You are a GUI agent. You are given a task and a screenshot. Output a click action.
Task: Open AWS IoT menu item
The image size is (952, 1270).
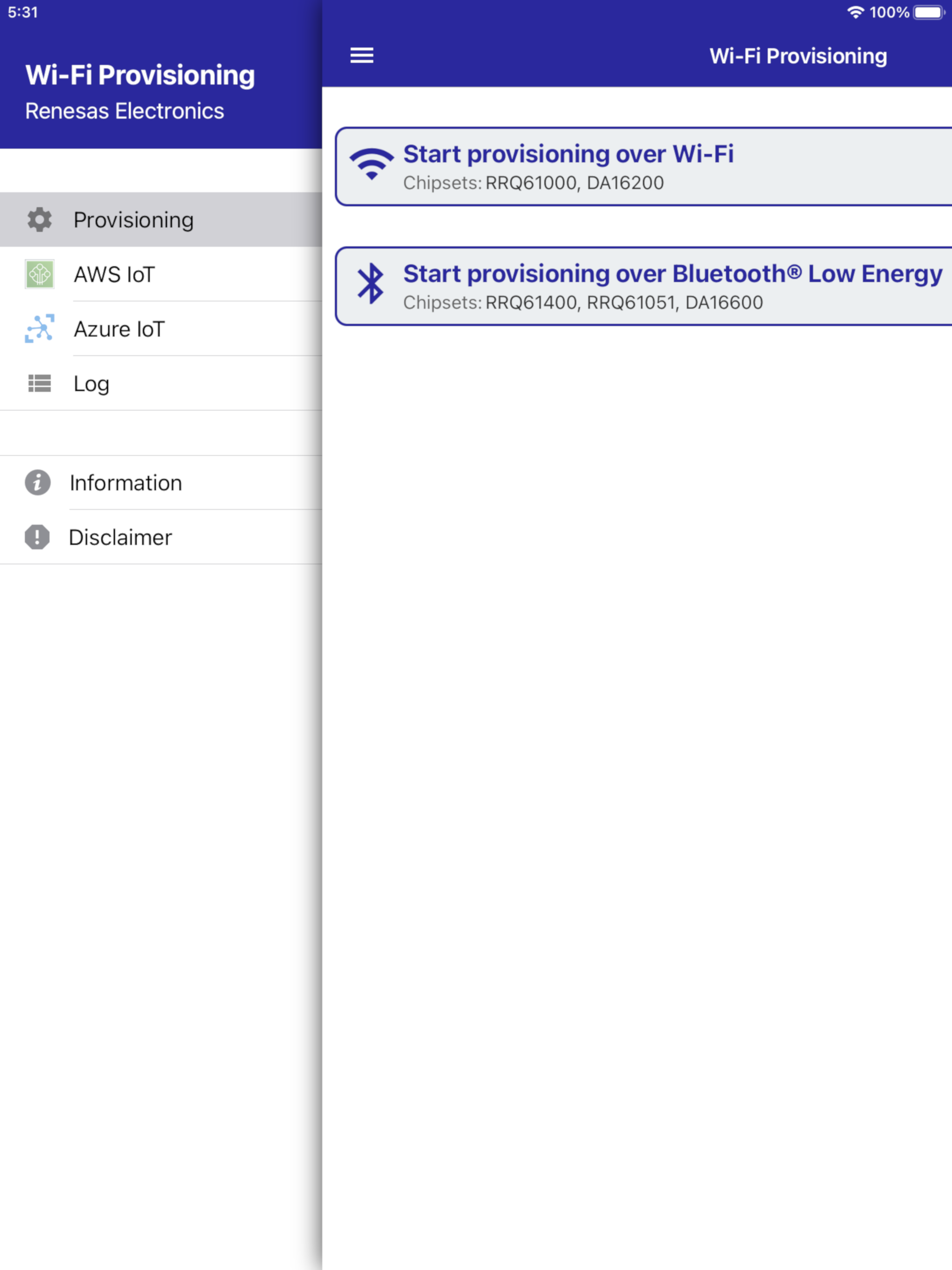(161, 274)
